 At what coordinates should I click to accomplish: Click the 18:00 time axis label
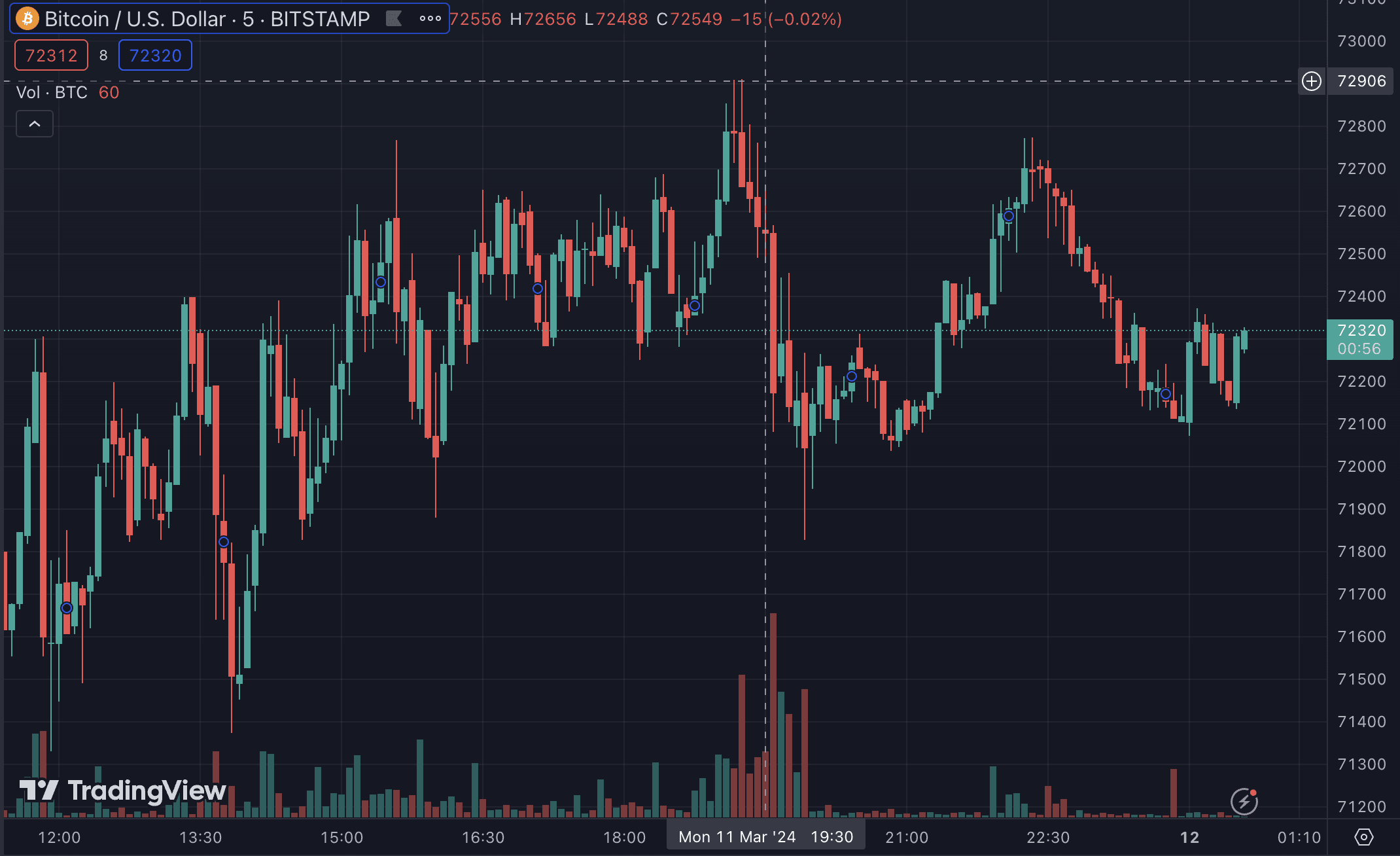pos(624,838)
